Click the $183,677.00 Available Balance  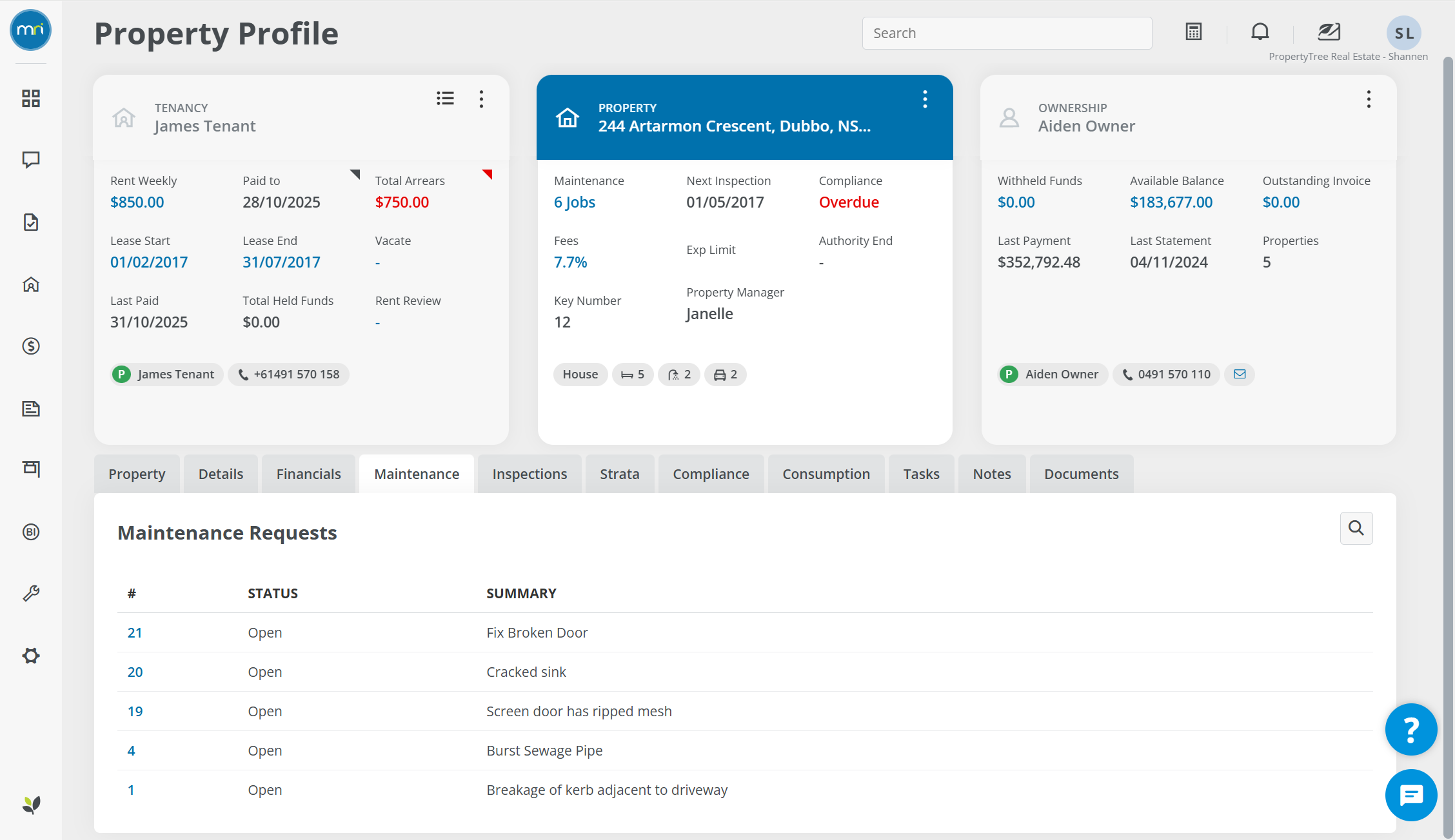coord(1171,202)
